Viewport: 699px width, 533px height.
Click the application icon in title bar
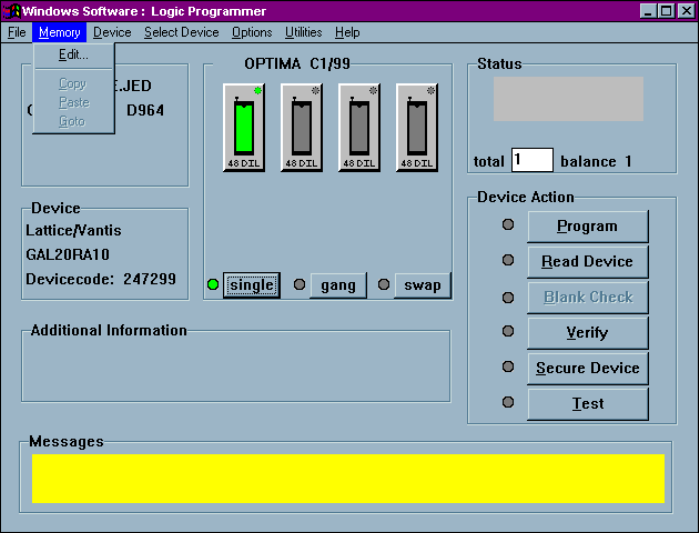(x=13, y=11)
